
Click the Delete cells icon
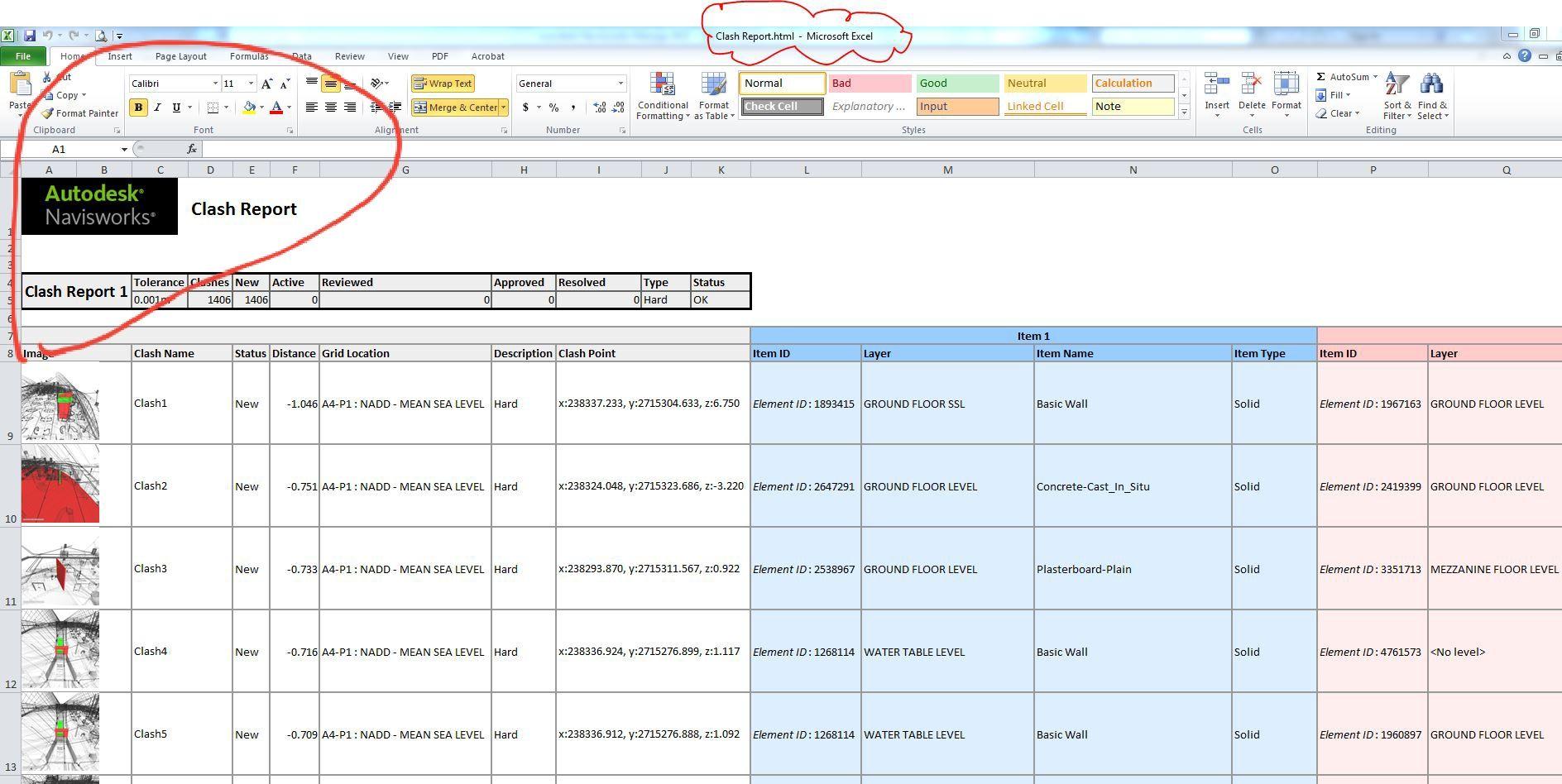[x=1252, y=84]
